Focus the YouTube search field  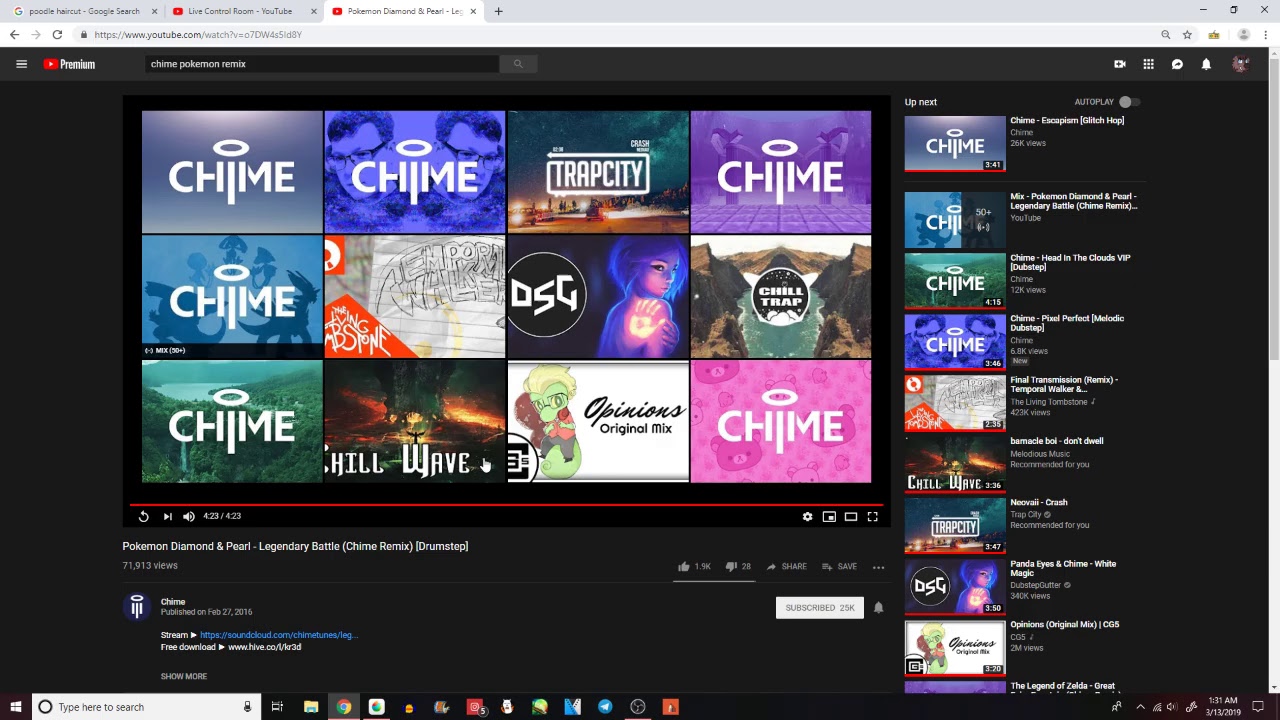tap(322, 64)
